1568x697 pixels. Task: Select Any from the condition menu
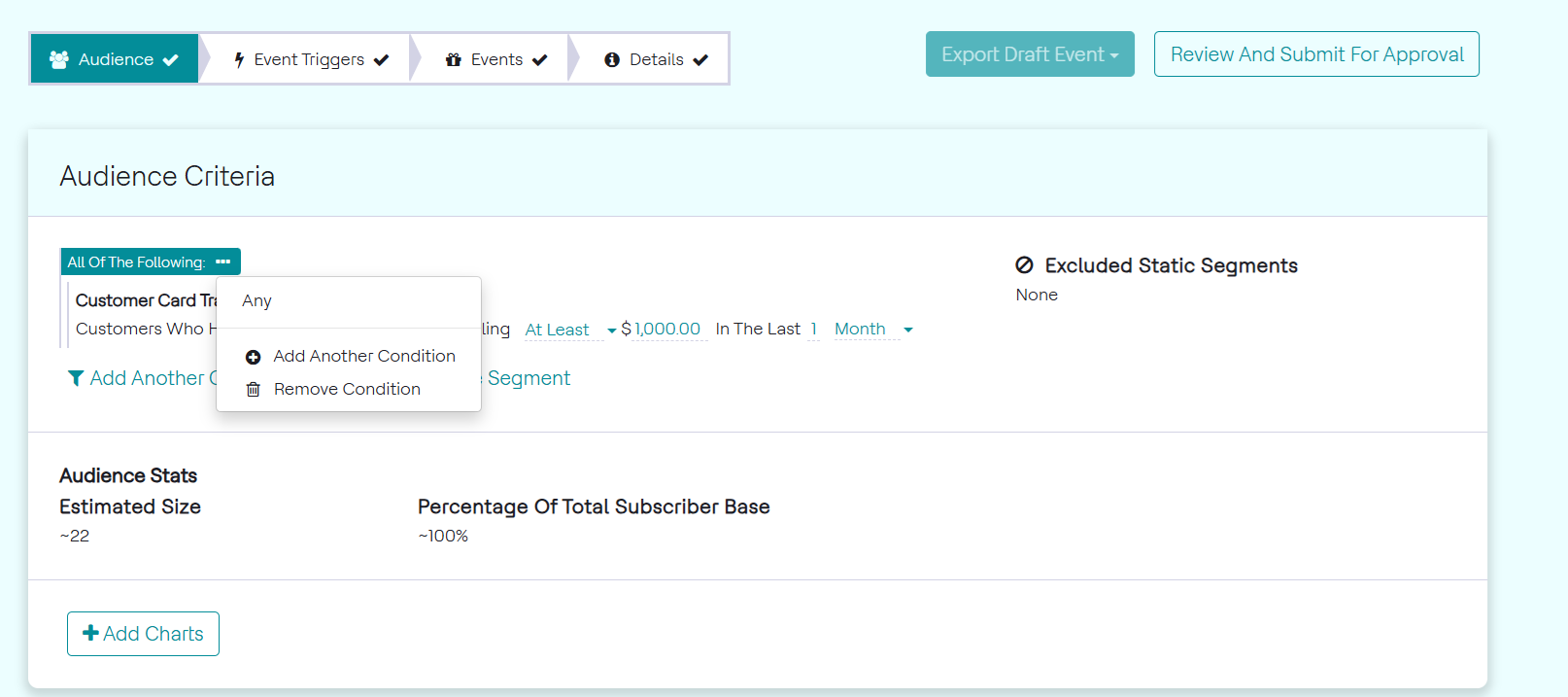click(257, 301)
